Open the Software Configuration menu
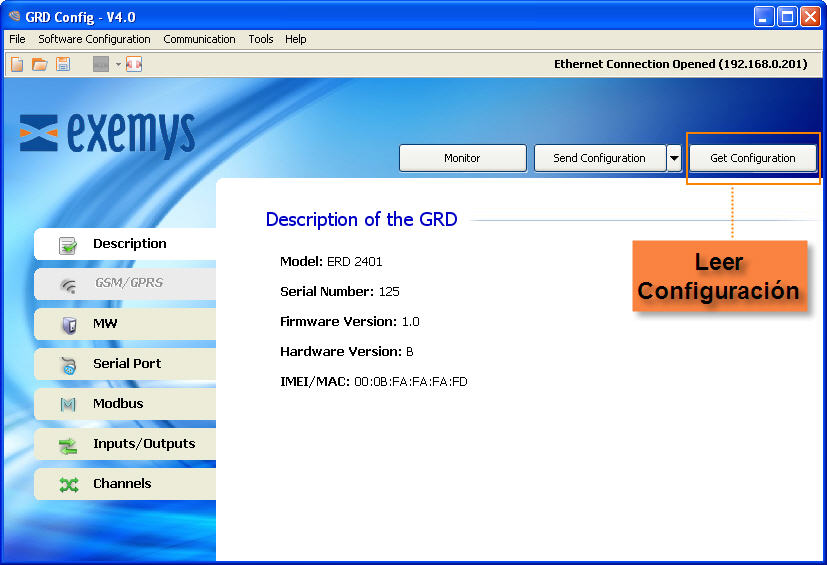Viewport: 827px width, 565px height. [x=94, y=39]
